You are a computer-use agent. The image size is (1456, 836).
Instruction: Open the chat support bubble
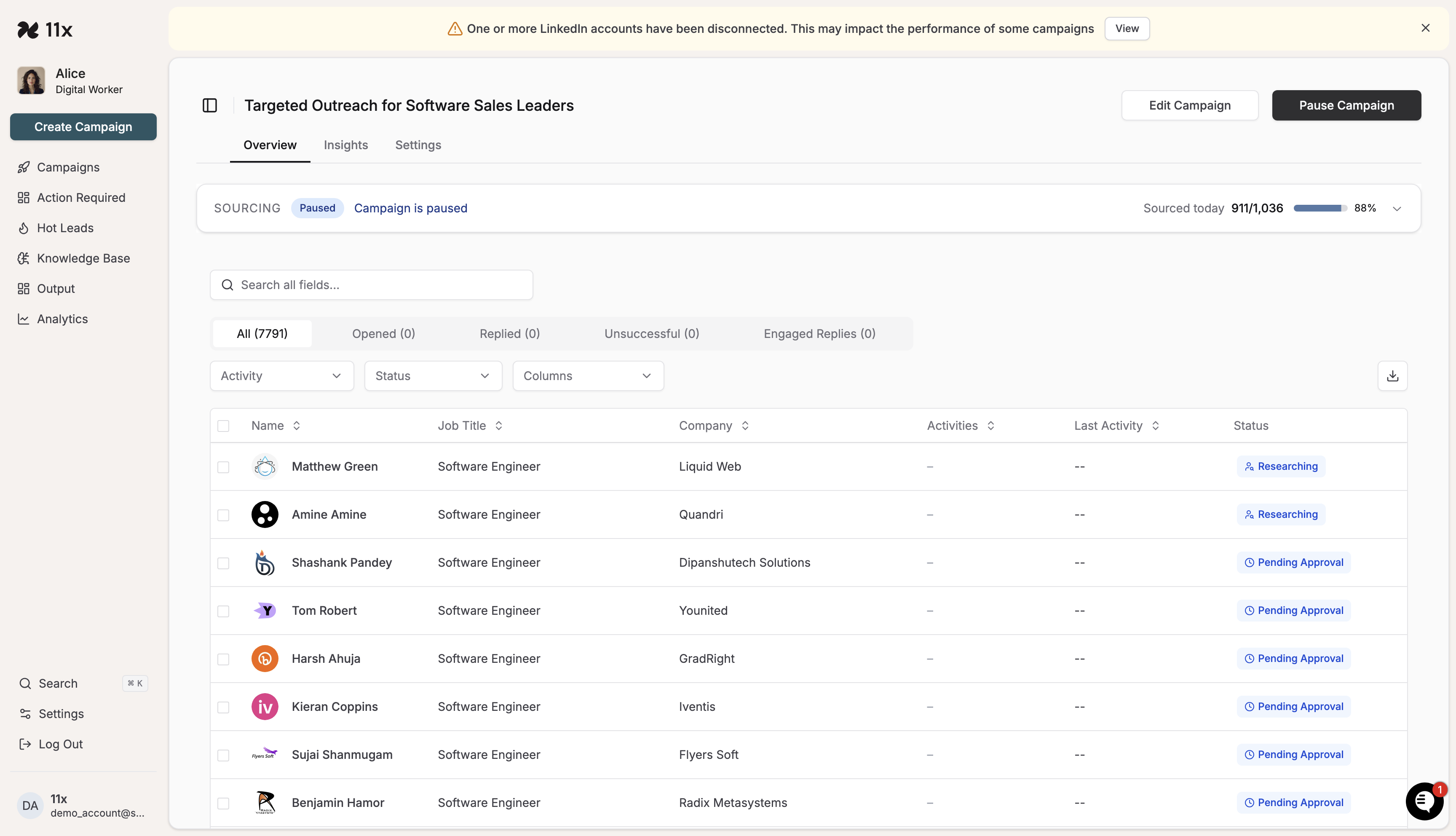pos(1424,801)
